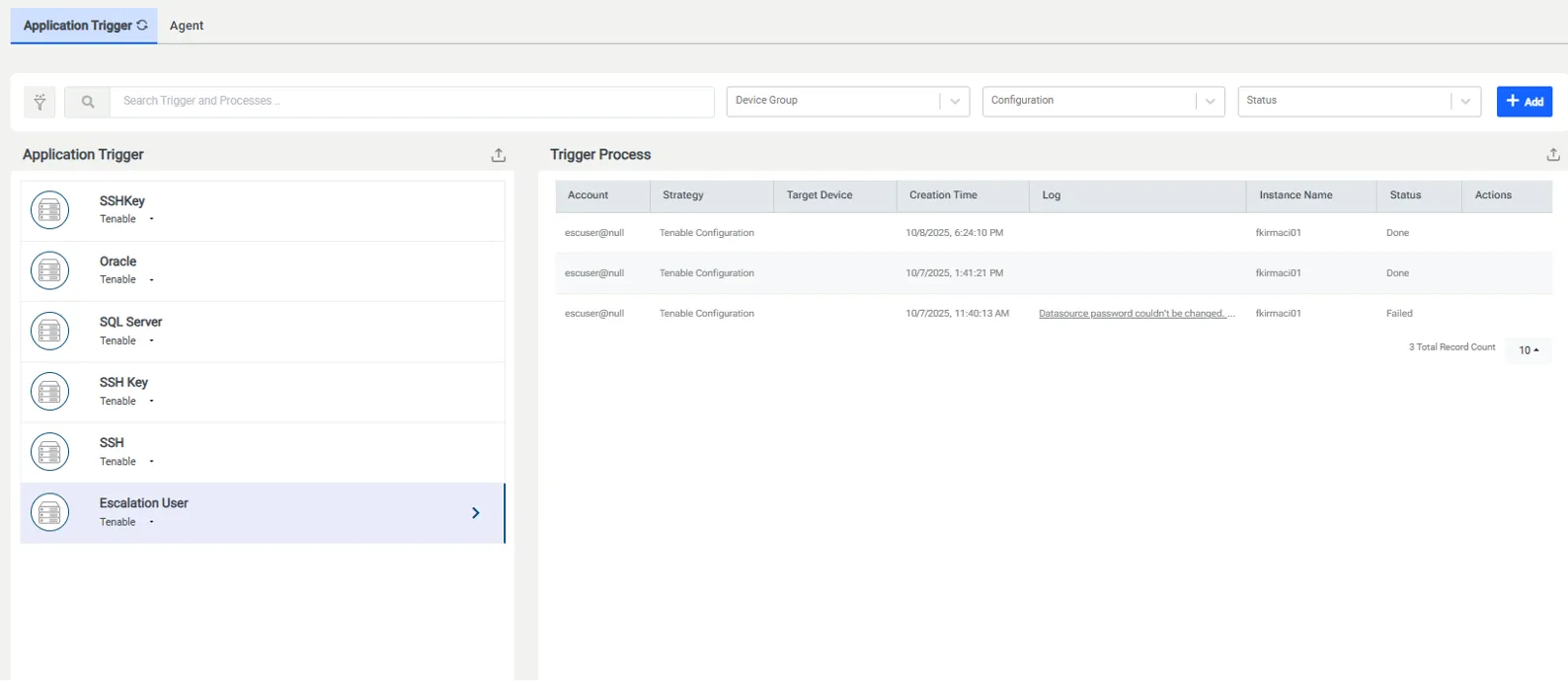Switch to the Agent tab
This screenshot has height=681, width=1568.
click(x=187, y=26)
